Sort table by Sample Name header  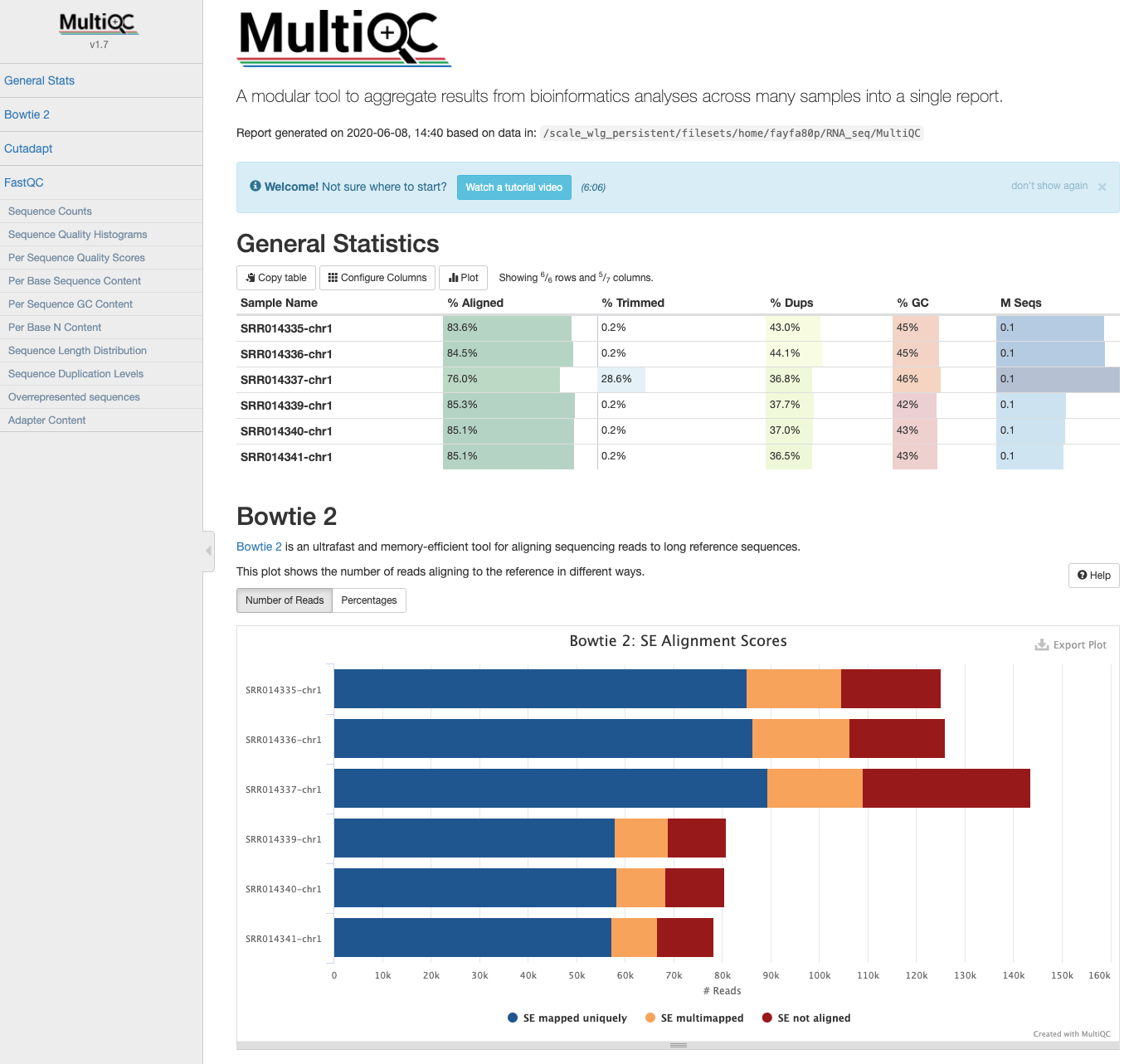click(x=279, y=303)
